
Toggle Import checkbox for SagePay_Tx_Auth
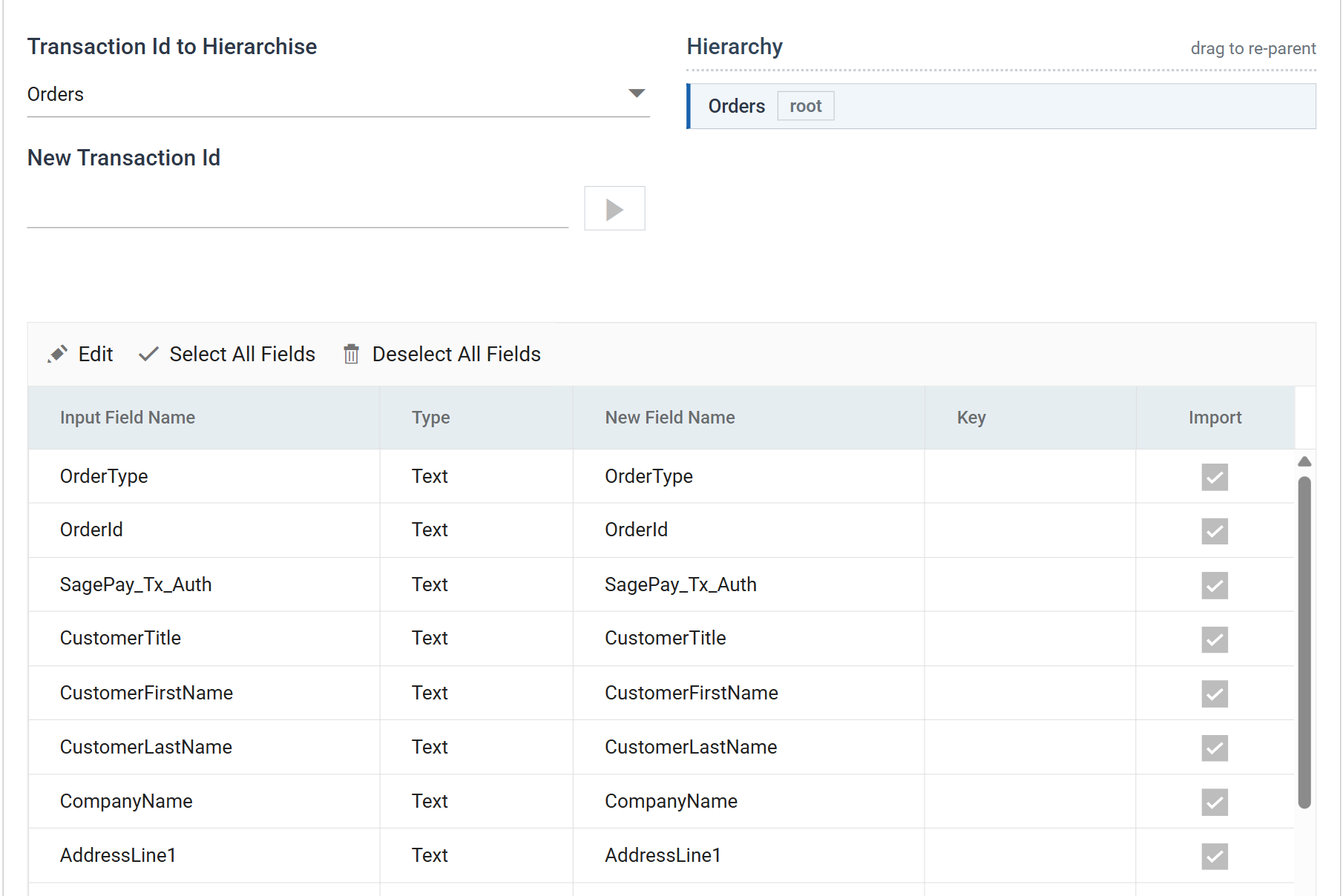[1215, 585]
